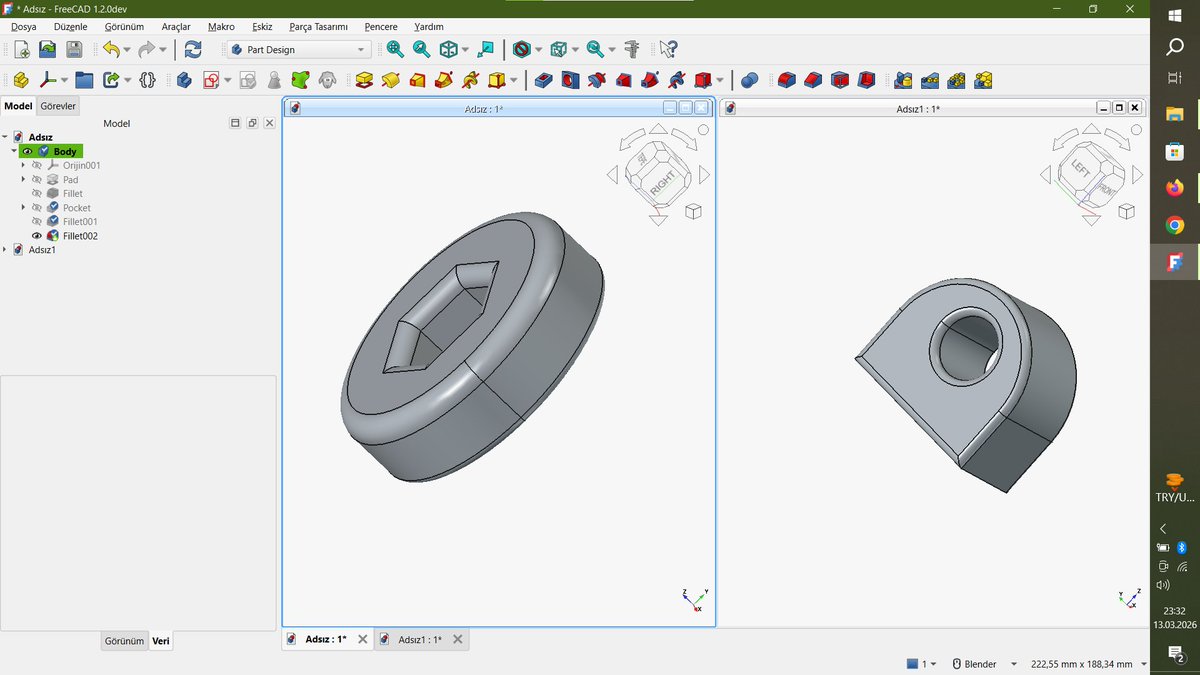Select the Body item in tree
This screenshot has width=1200, height=675.
click(x=65, y=151)
